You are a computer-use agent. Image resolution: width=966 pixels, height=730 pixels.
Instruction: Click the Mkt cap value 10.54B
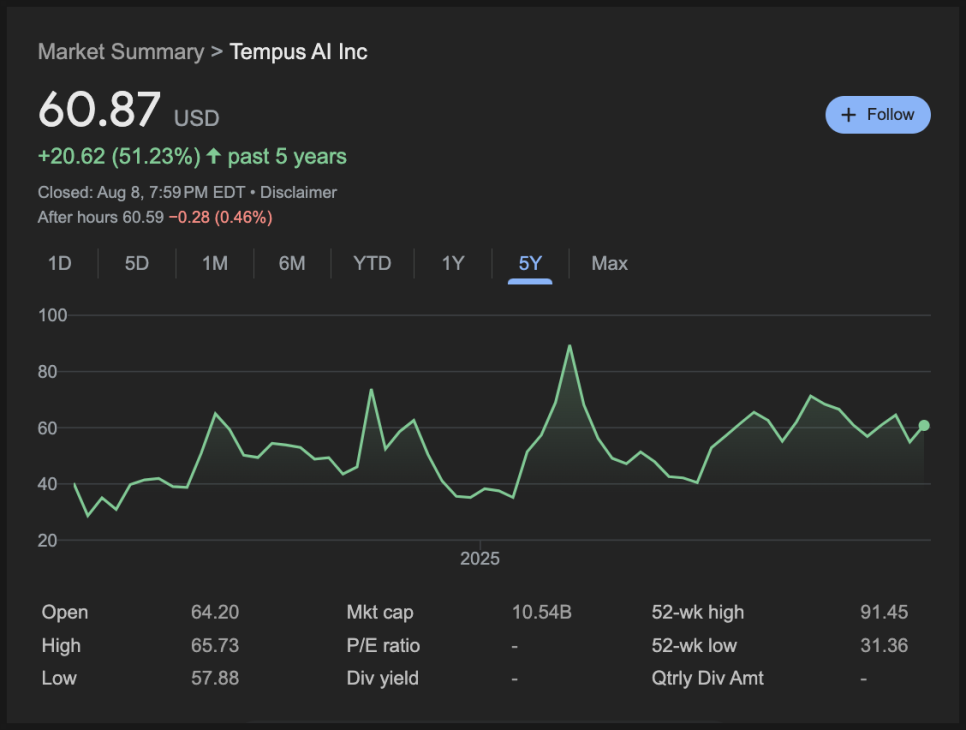(x=542, y=612)
